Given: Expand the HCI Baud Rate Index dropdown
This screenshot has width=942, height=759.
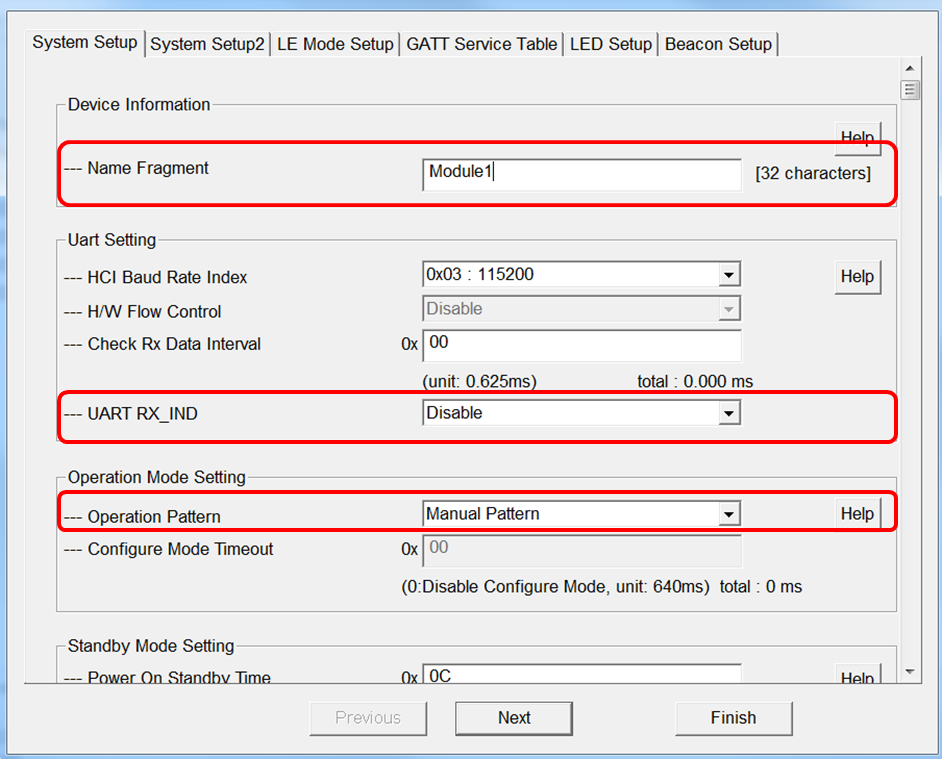Looking at the screenshot, I should point(729,275).
